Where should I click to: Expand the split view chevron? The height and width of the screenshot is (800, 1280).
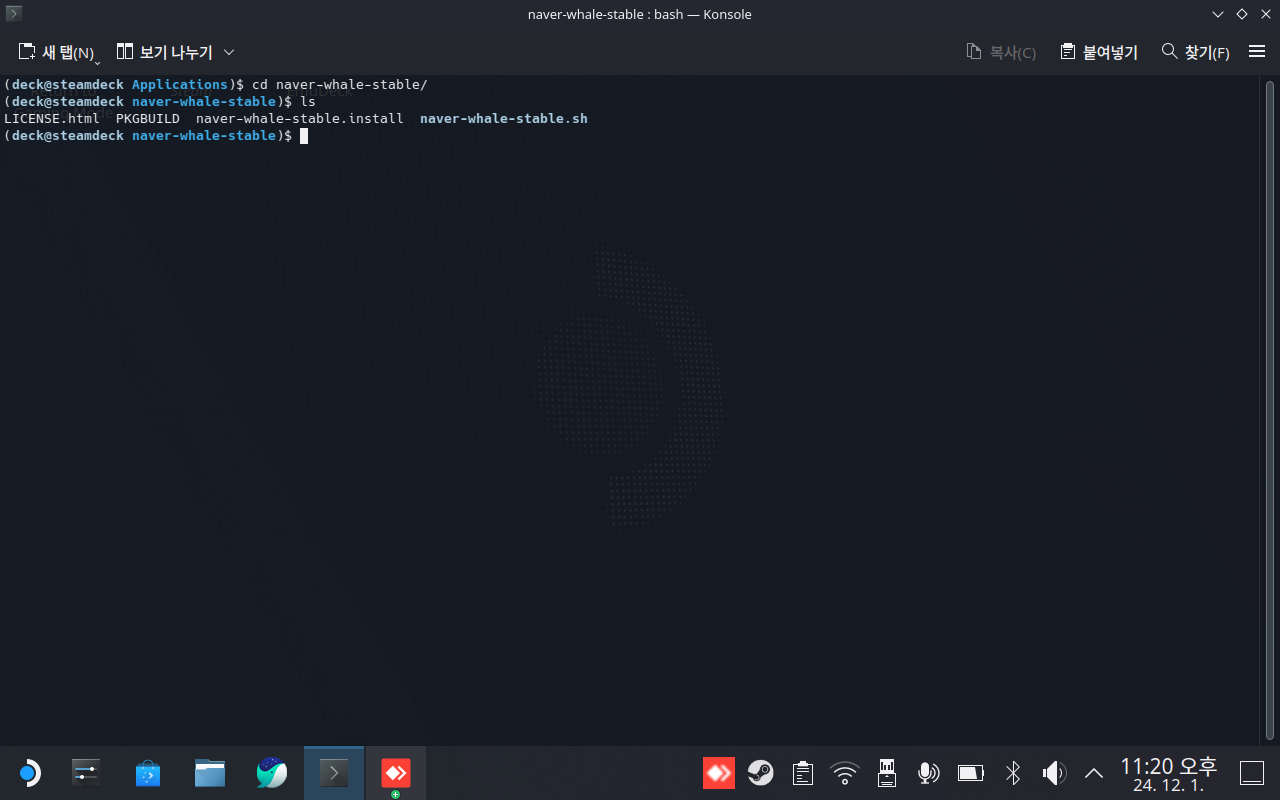coord(229,52)
